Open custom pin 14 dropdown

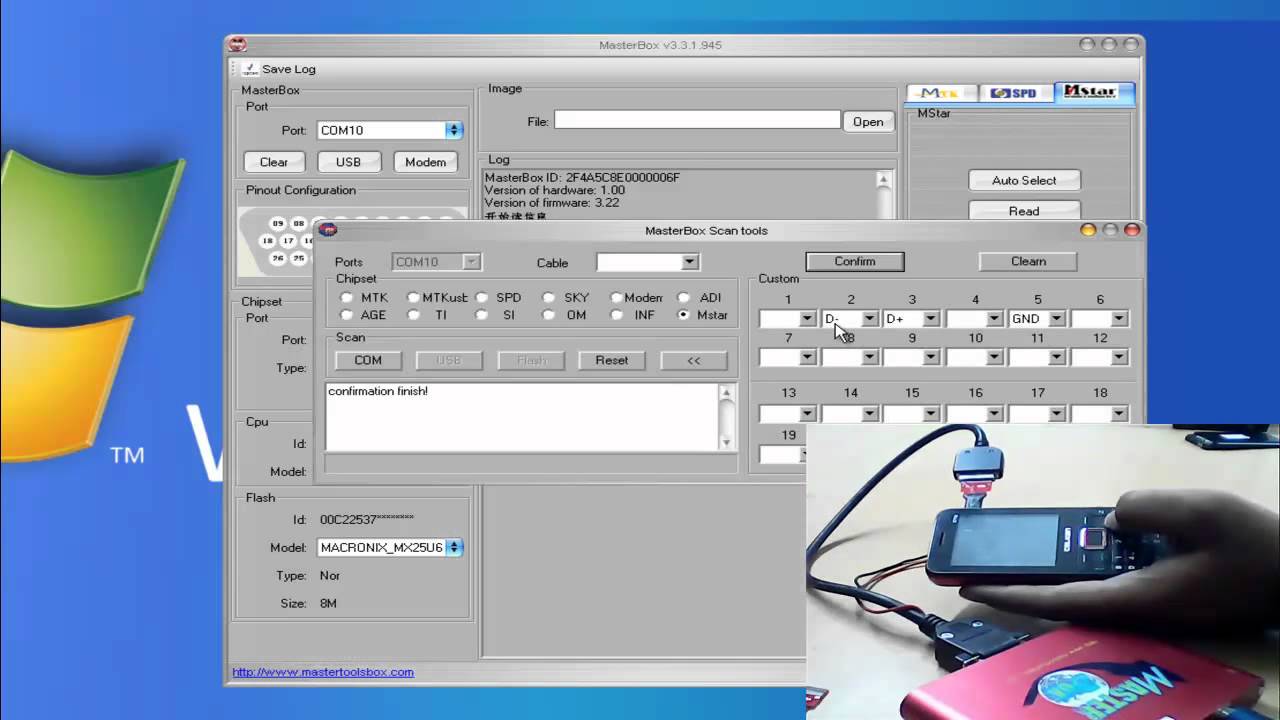pos(869,413)
